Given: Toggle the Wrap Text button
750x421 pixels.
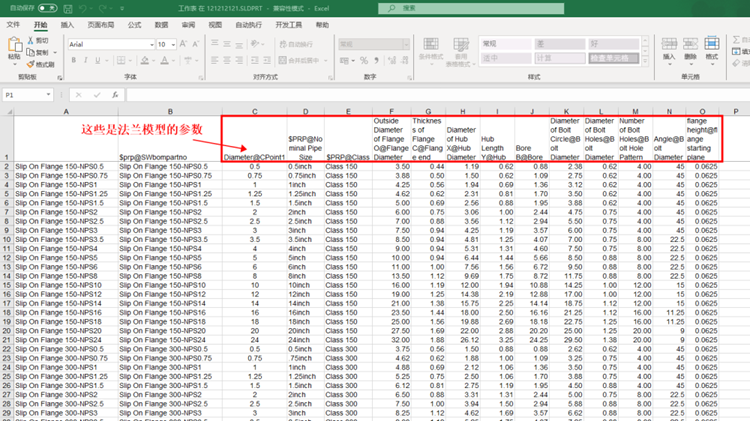Looking at the screenshot, I should pos(297,44).
